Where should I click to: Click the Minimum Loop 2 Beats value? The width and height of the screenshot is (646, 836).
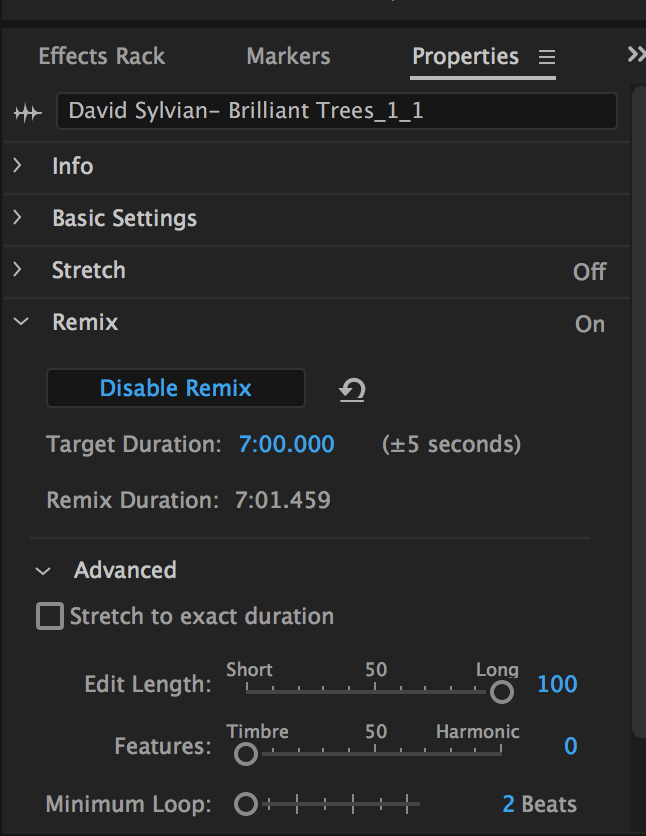coord(539,804)
